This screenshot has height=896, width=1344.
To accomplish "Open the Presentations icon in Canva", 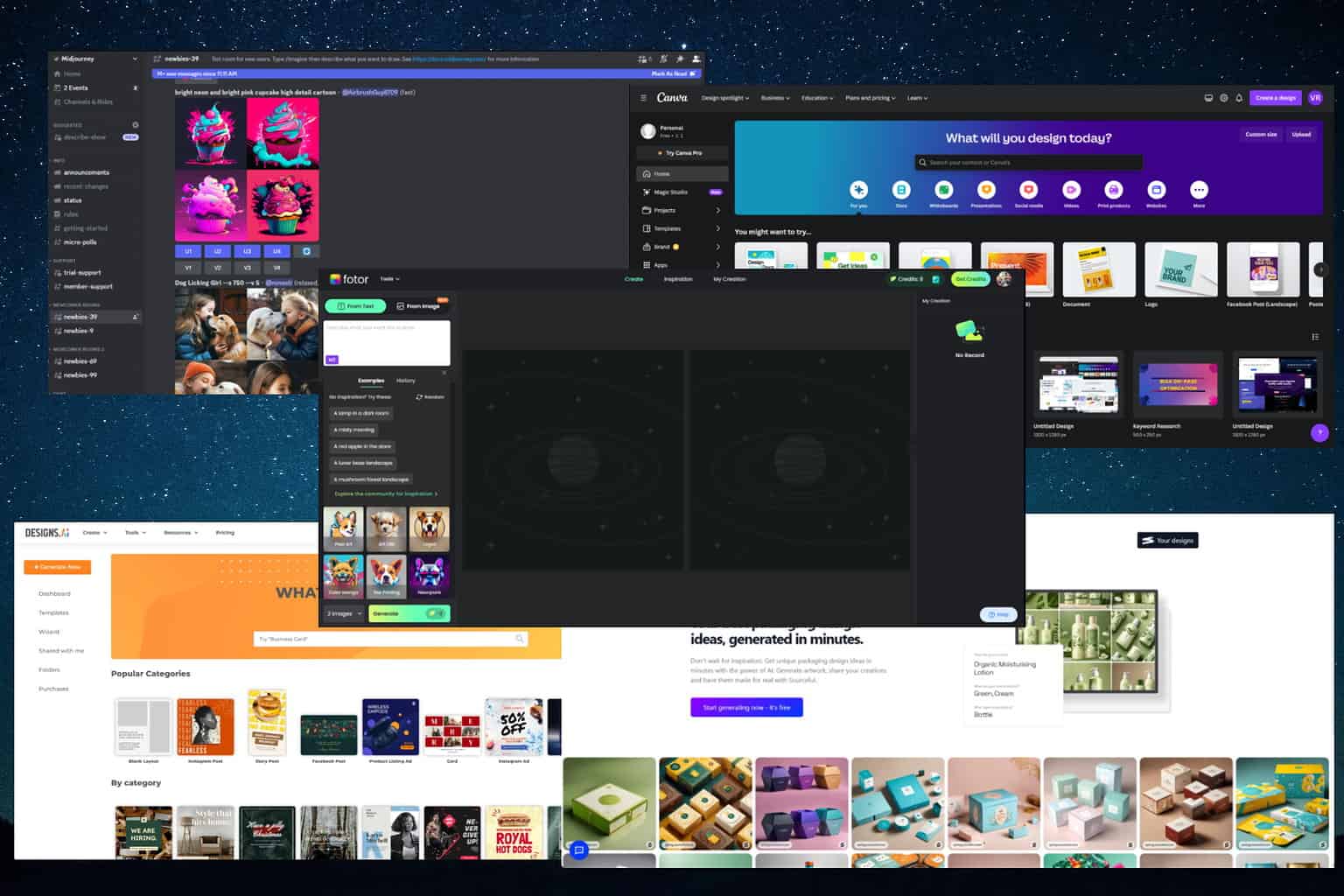I will pyautogui.click(x=986, y=190).
